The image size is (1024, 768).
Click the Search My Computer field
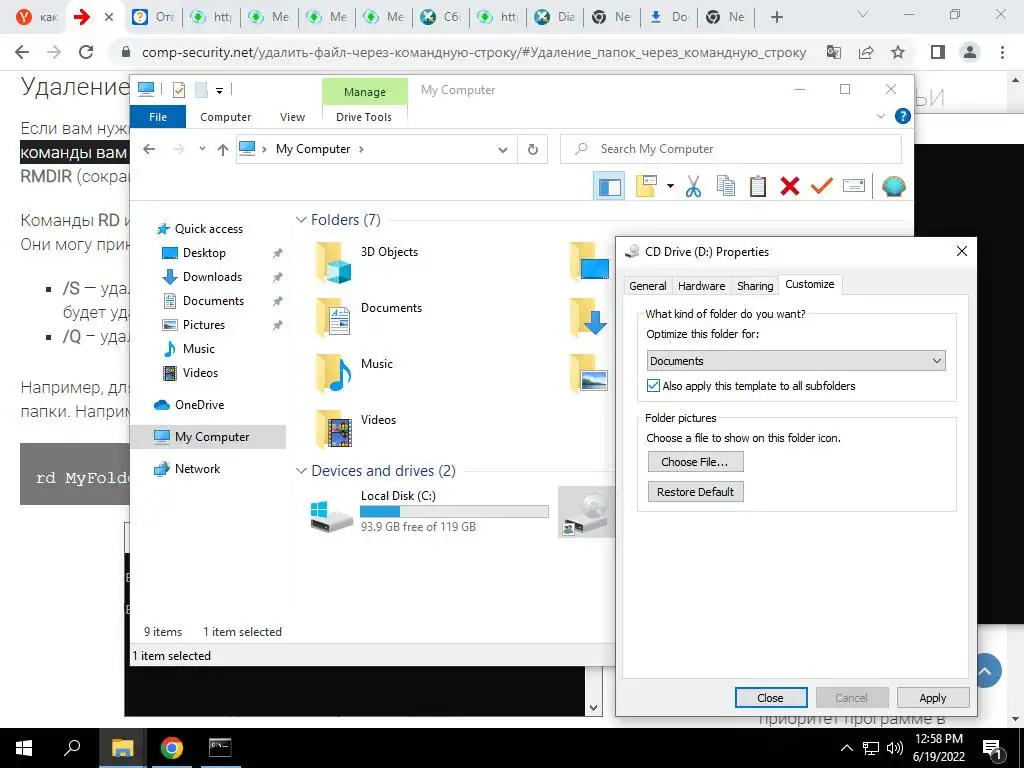point(731,149)
